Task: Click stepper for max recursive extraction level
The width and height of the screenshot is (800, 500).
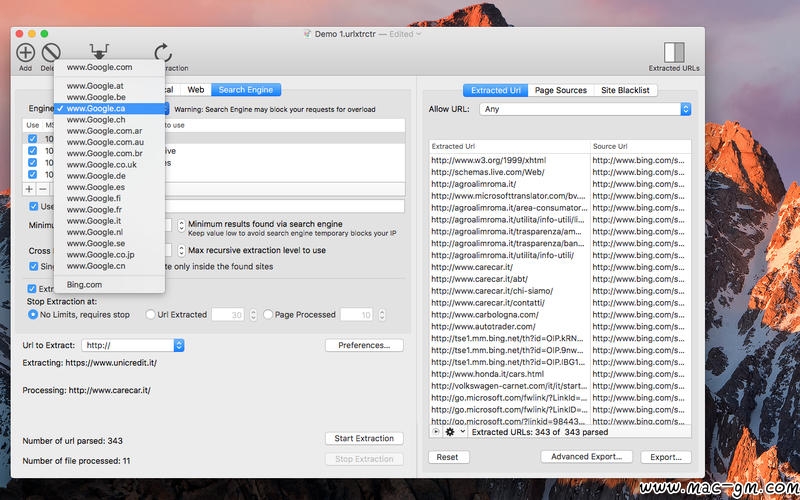Action: tap(181, 250)
